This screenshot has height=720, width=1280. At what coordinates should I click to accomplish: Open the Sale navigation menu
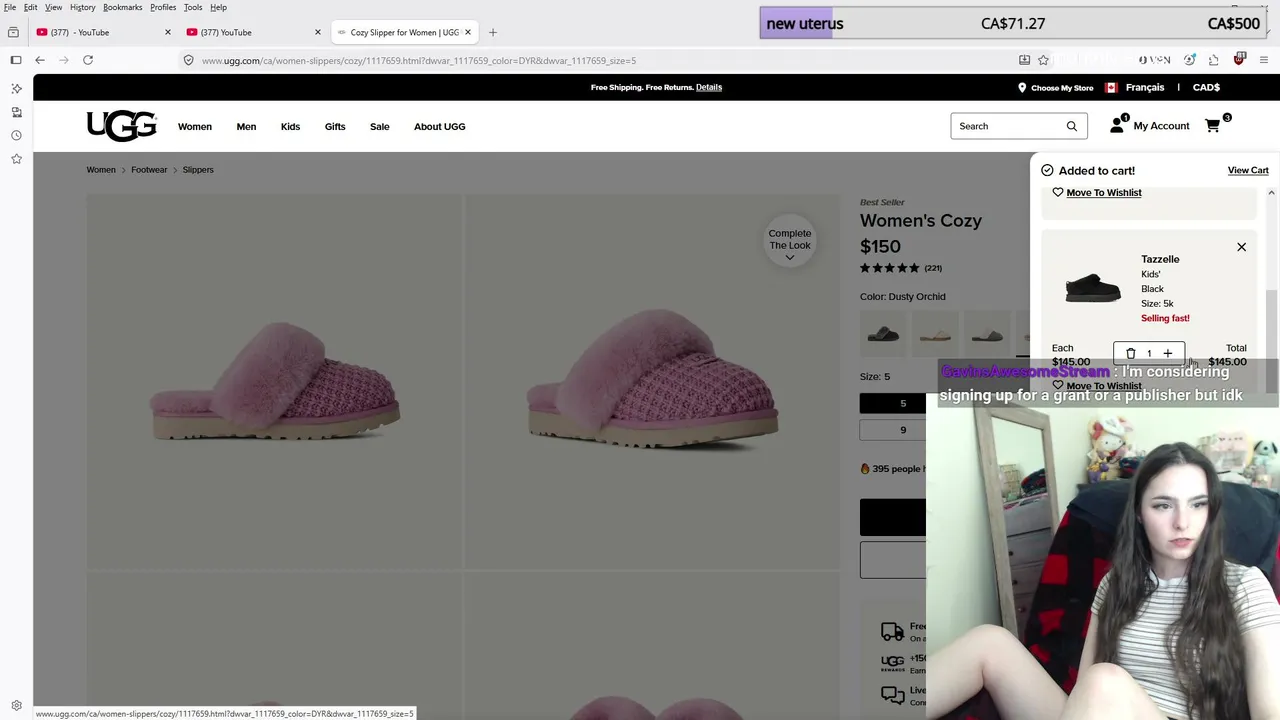(380, 126)
